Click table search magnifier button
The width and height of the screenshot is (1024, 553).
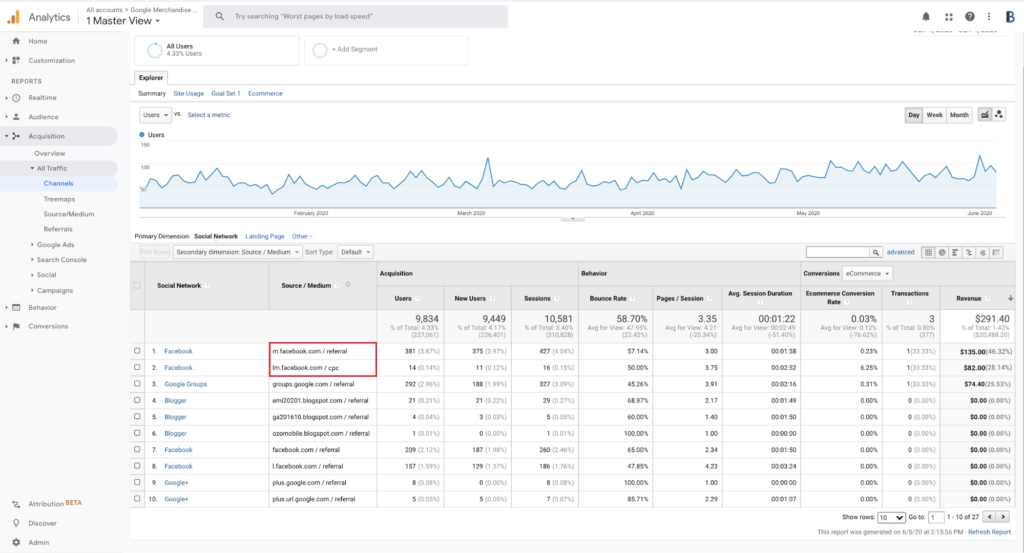(x=876, y=252)
